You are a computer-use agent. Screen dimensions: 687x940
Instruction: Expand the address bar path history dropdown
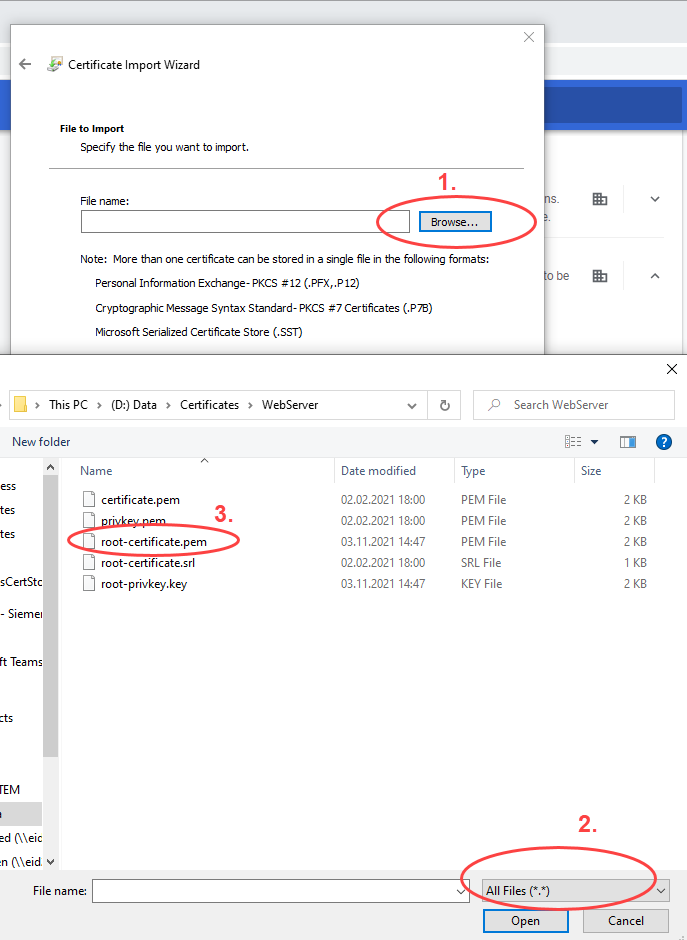click(412, 405)
